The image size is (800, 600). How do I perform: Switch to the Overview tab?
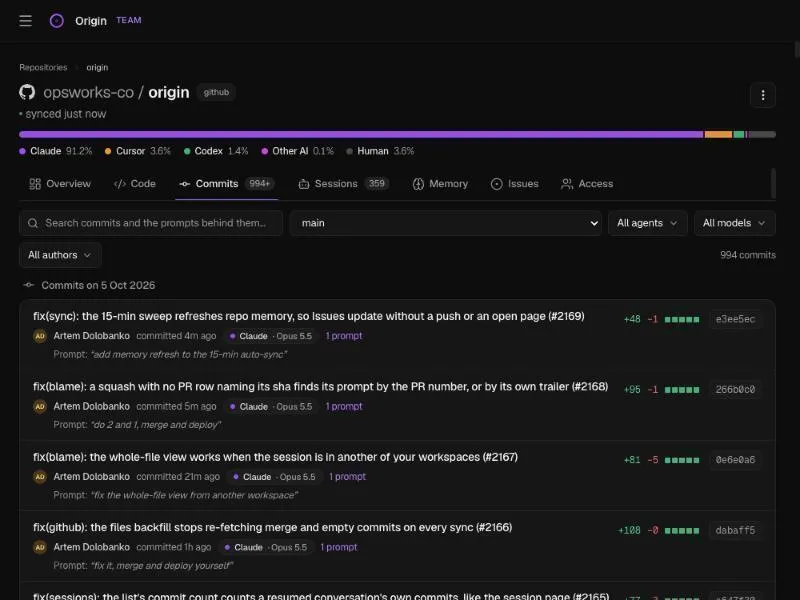pyautogui.click(x=60, y=184)
